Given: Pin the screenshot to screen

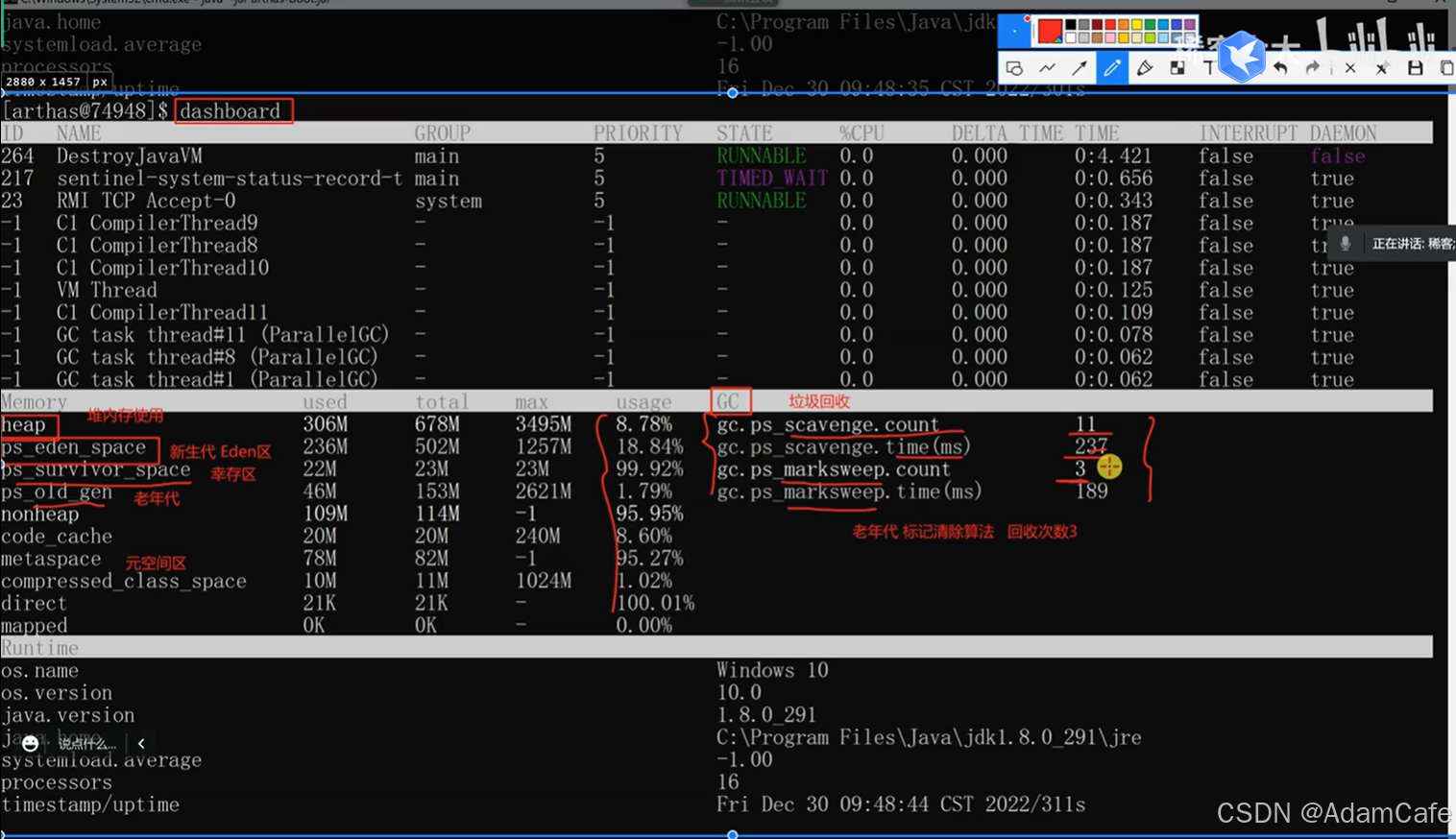Looking at the screenshot, I should click(x=1382, y=68).
